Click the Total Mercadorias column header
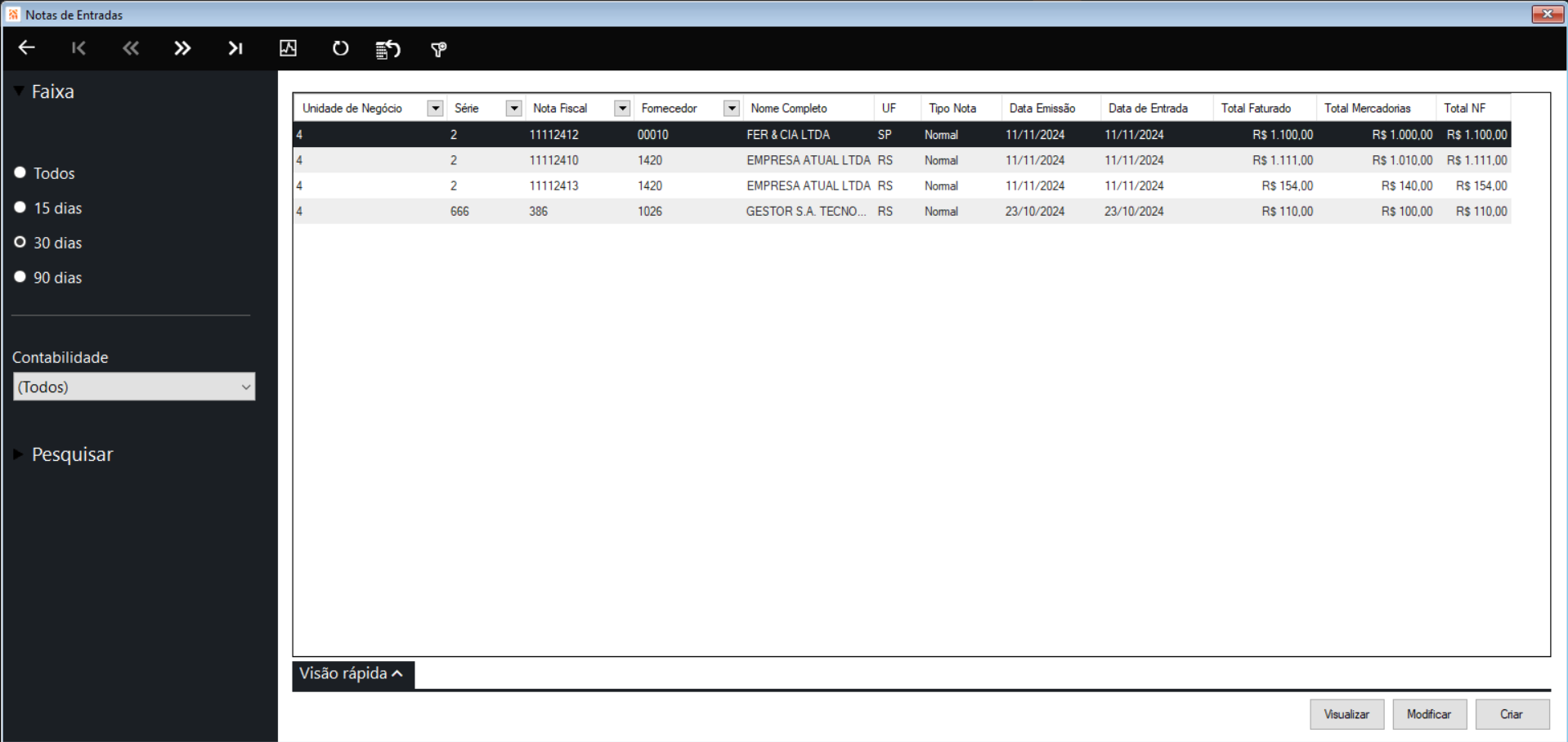This screenshot has height=742, width=1568. pos(1376,108)
